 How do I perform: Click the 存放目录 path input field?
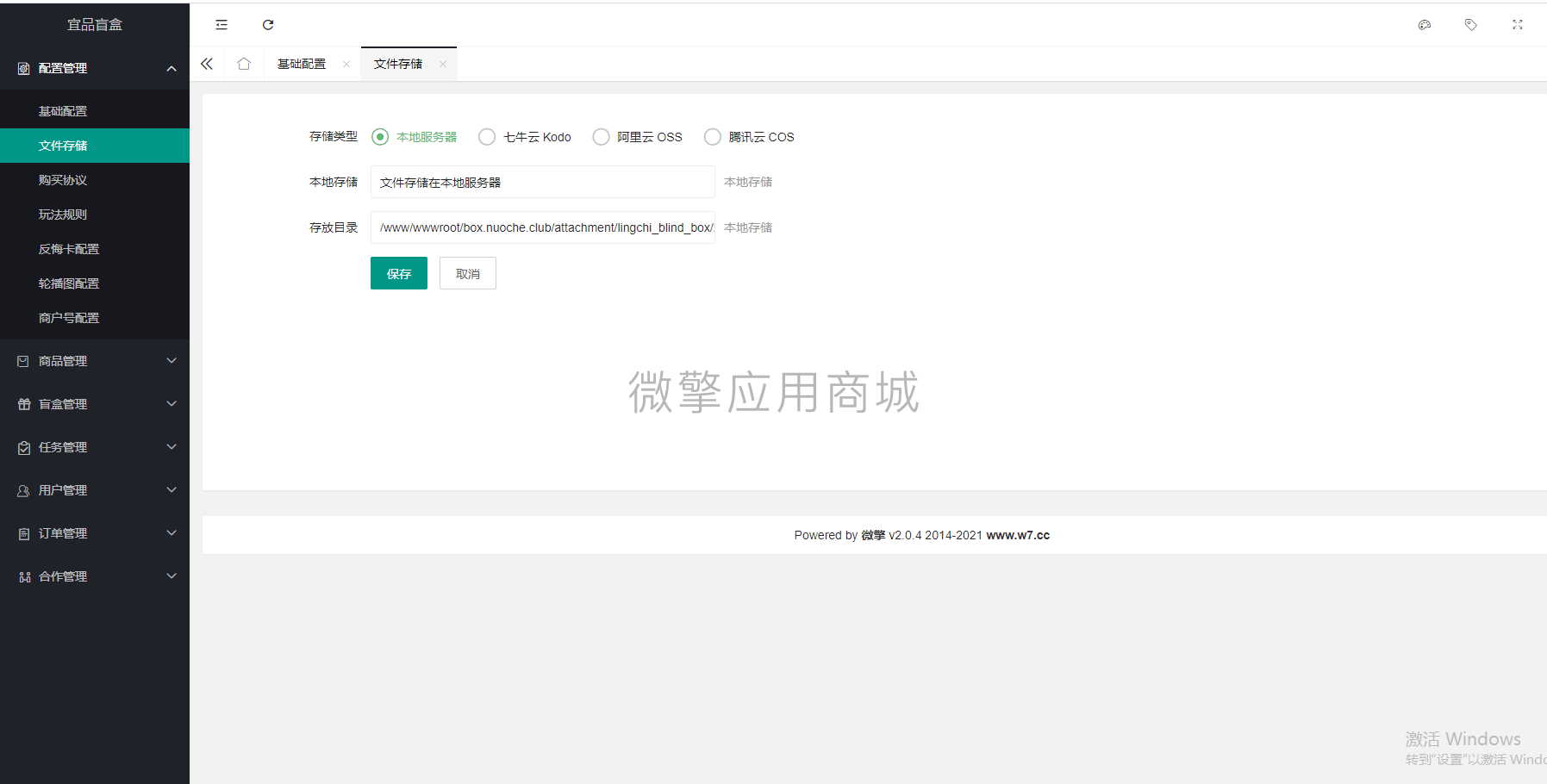pyautogui.click(x=543, y=227)
